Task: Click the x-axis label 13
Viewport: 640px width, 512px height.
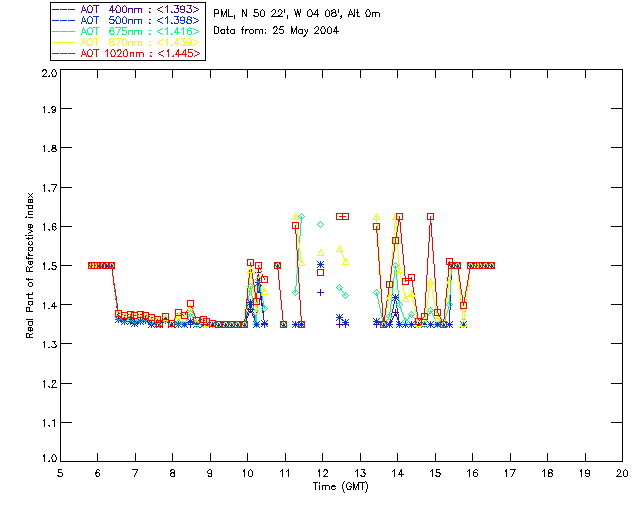Action: click(x=360, y=473)
